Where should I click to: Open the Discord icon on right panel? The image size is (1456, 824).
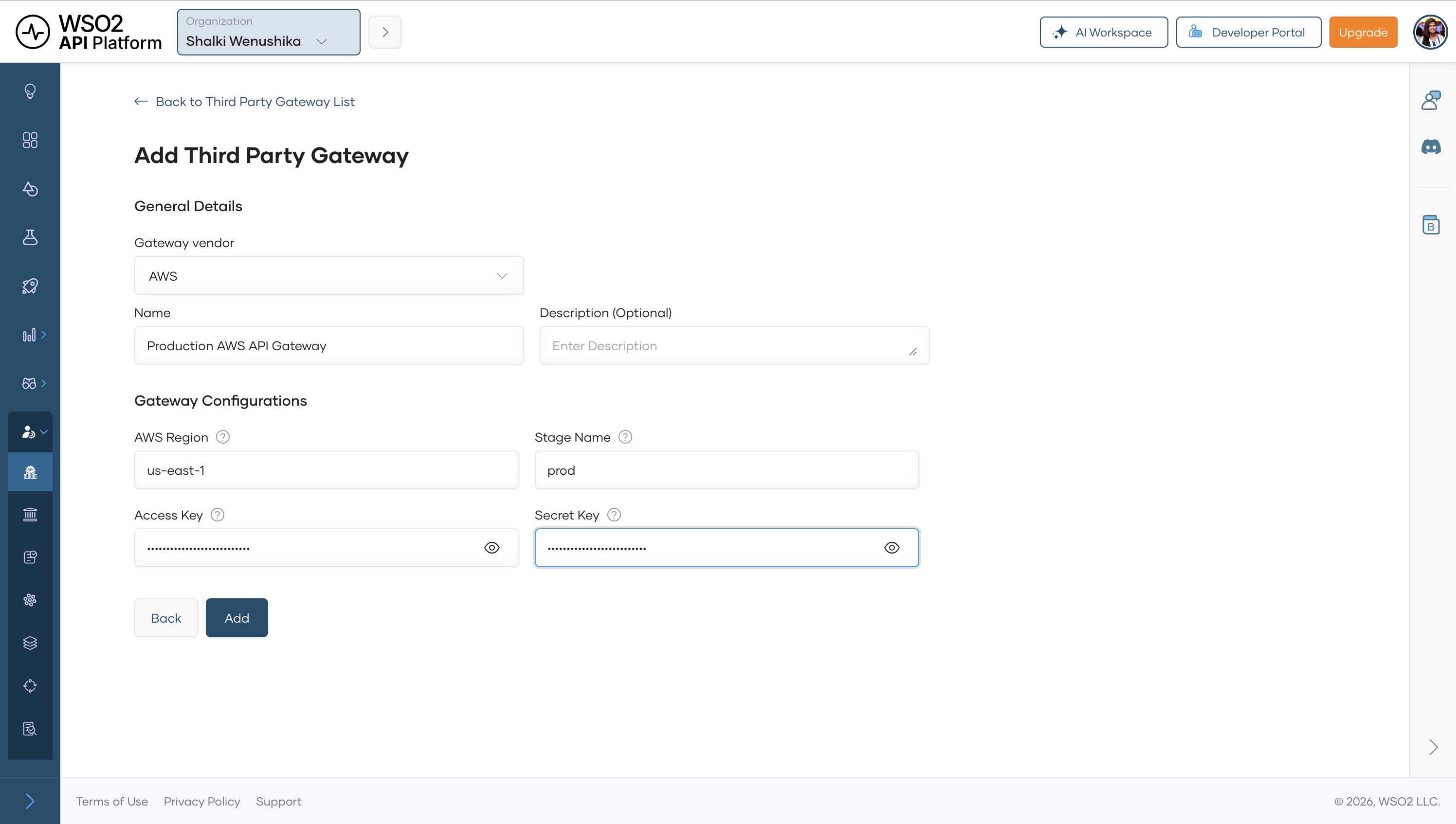(x=1431, y=147)
